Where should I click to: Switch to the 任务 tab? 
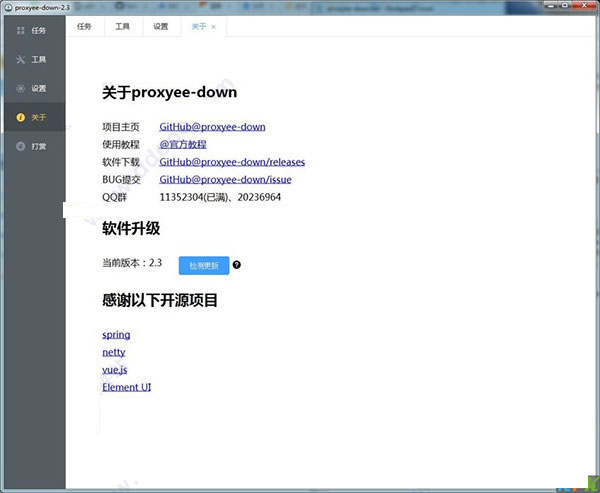84,26
